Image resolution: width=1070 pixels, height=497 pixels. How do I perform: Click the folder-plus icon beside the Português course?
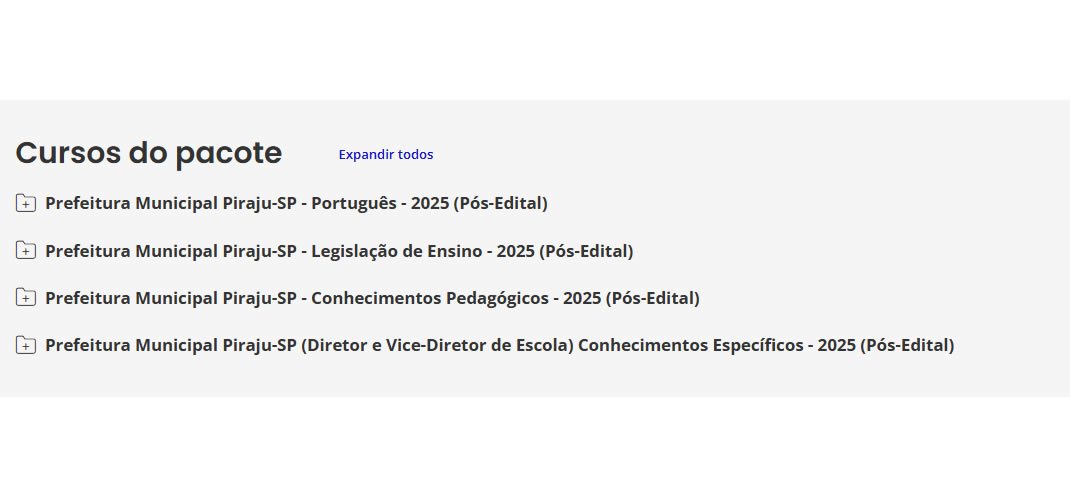point(26,204)
